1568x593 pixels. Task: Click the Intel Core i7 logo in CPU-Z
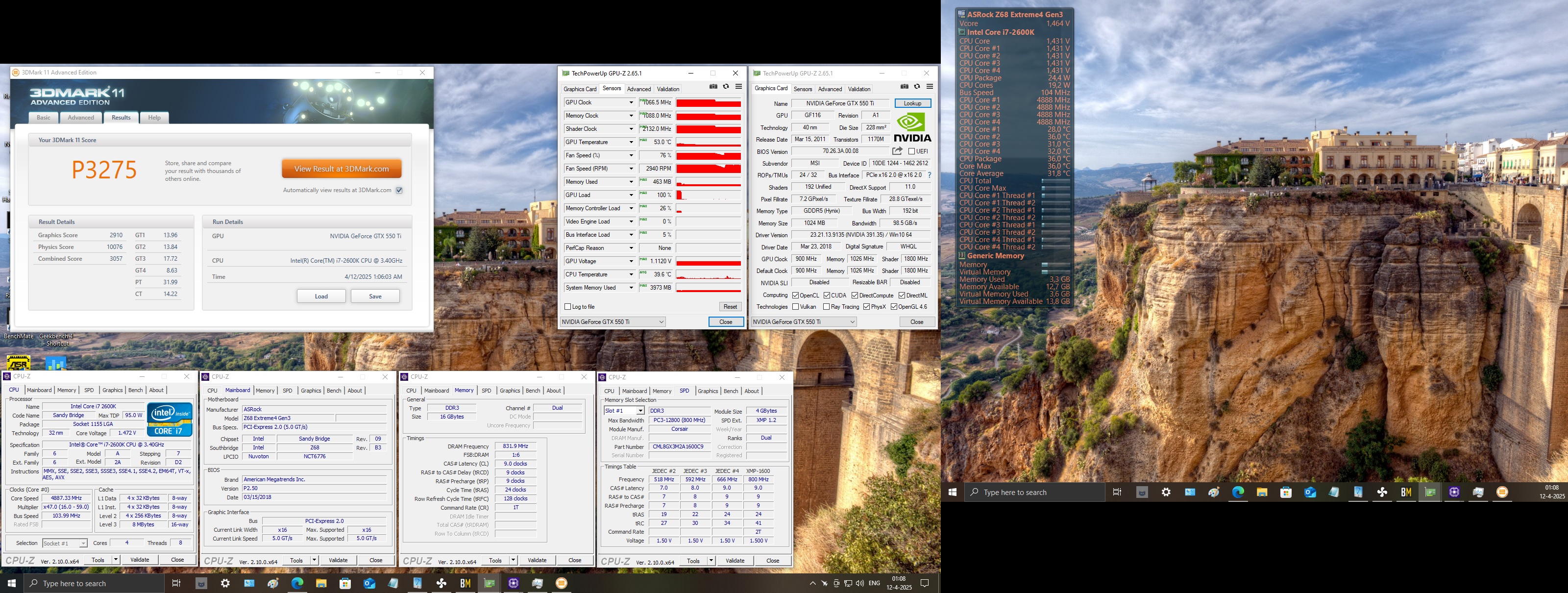point(170,419)
